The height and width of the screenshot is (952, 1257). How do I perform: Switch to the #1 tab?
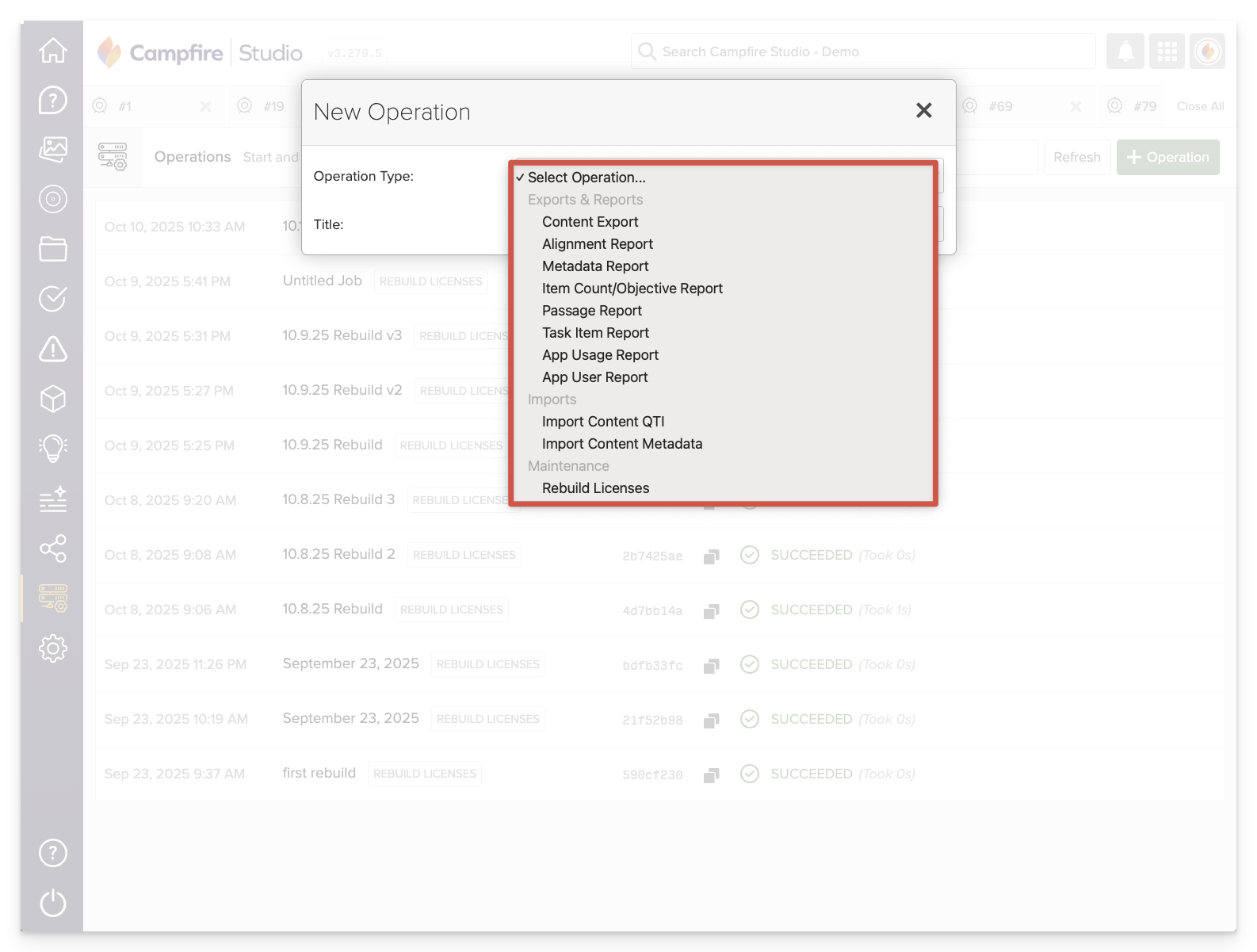(125, 106)
